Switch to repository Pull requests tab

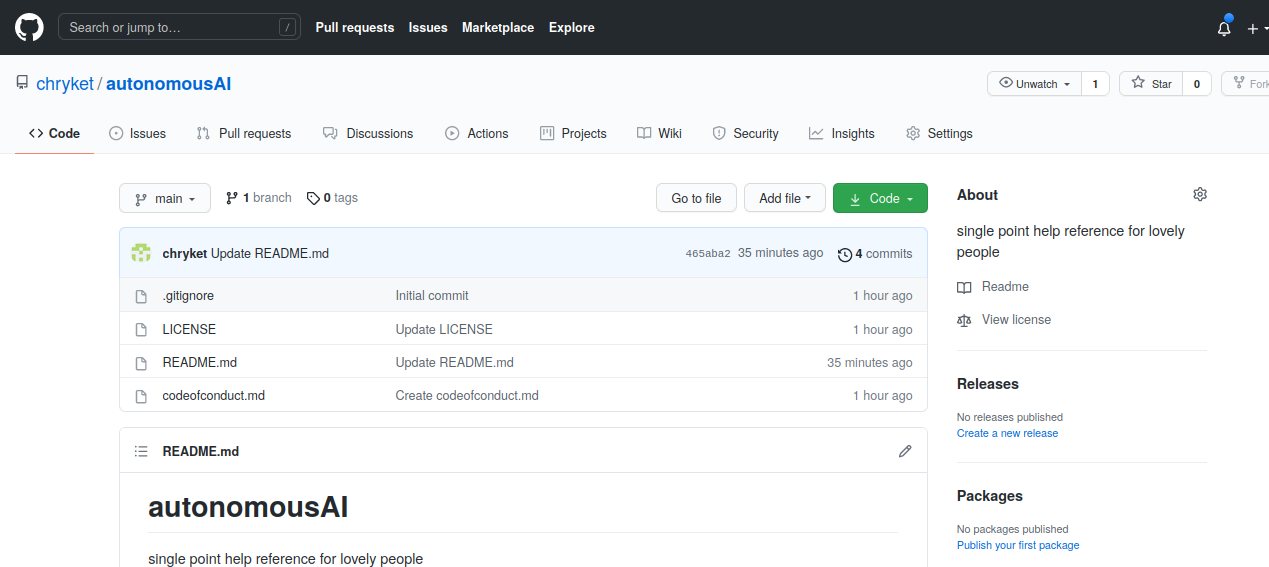[x=244, y=133]
